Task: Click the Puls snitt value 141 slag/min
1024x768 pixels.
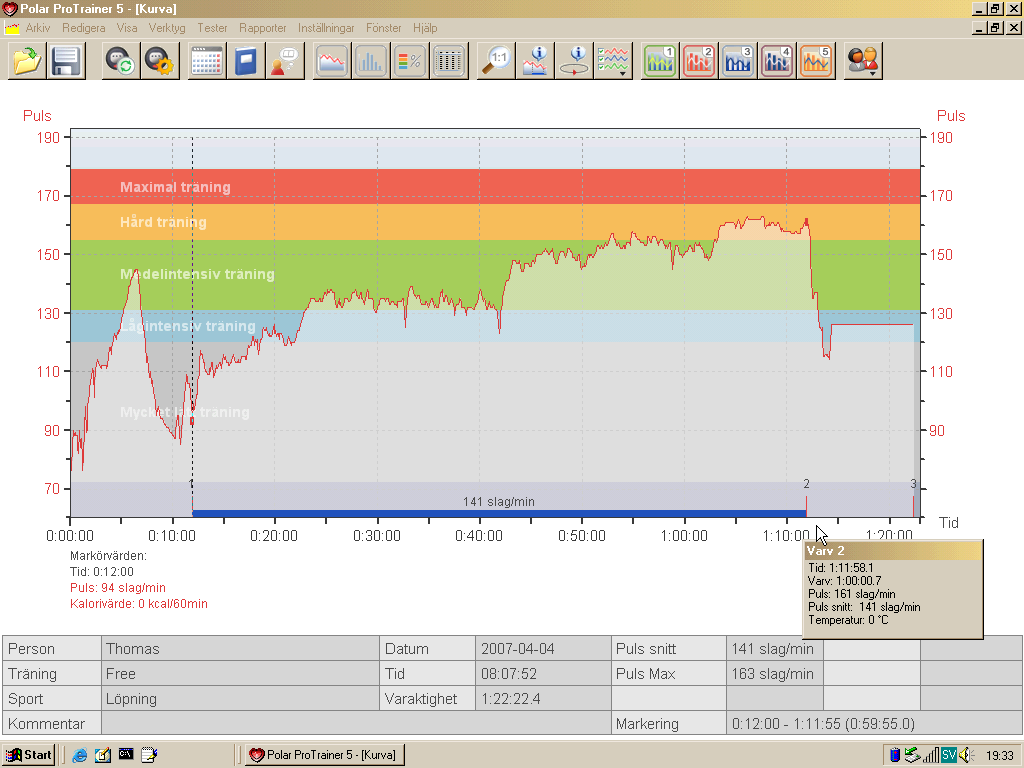Action: (775, 649)
